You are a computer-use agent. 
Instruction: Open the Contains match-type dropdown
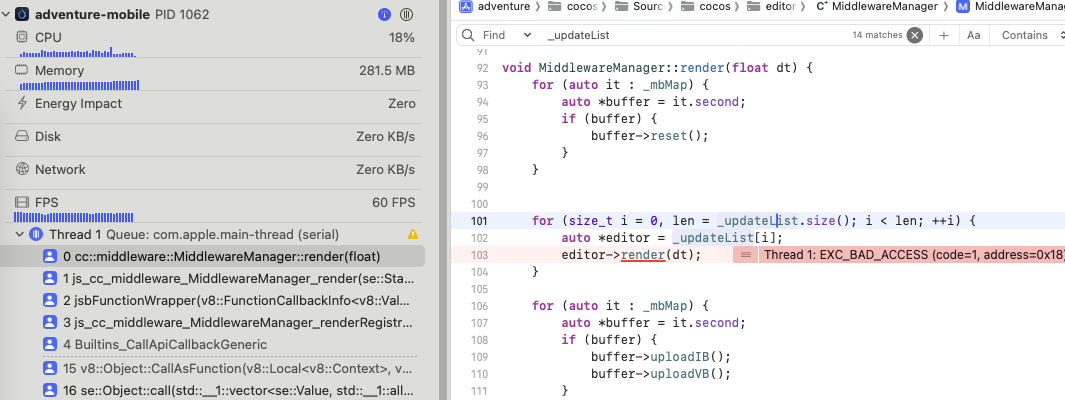(x=1030, y=35)
